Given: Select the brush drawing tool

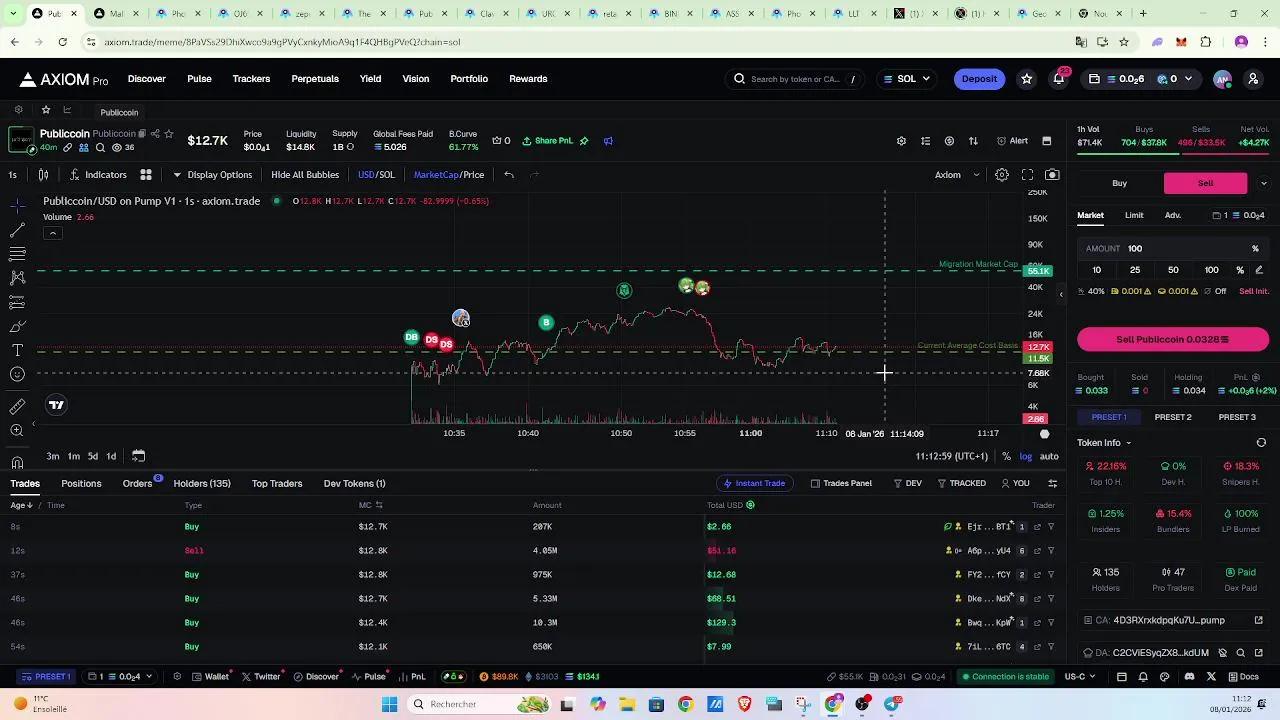Looking at the screenshot, I should click(x=17, y=326).
